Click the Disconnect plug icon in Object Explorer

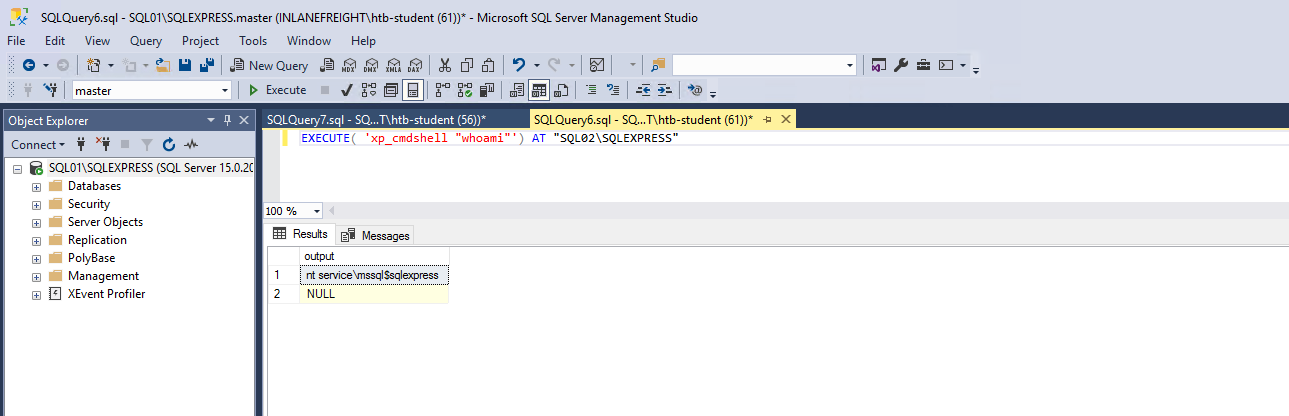tap(101, 145)
